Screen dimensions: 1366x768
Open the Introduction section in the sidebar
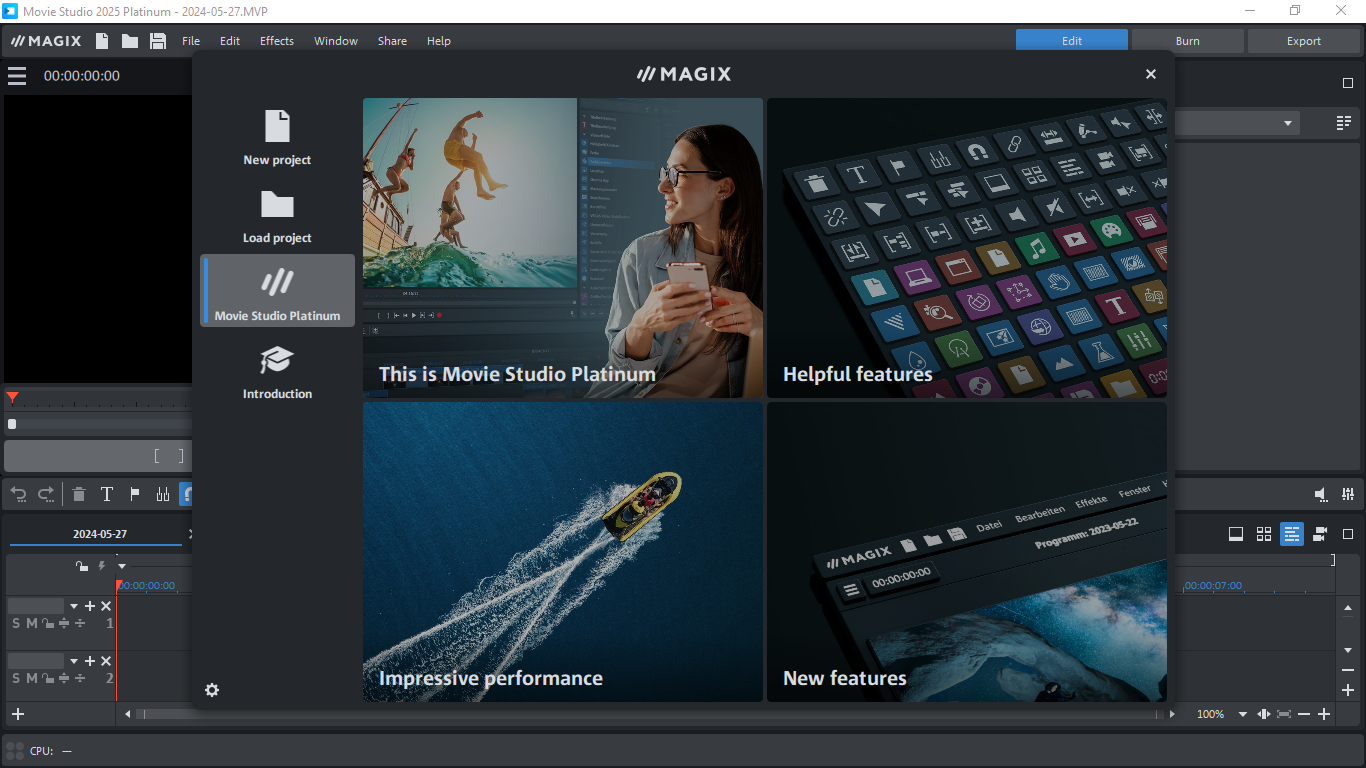pos(277,371)
